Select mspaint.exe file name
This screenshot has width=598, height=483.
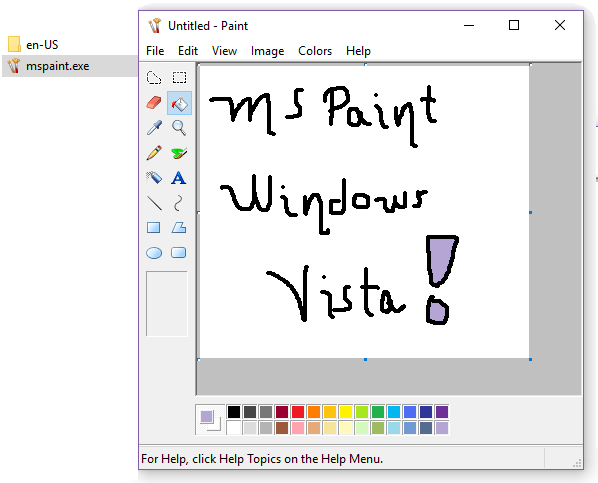[x=58, y=66]
